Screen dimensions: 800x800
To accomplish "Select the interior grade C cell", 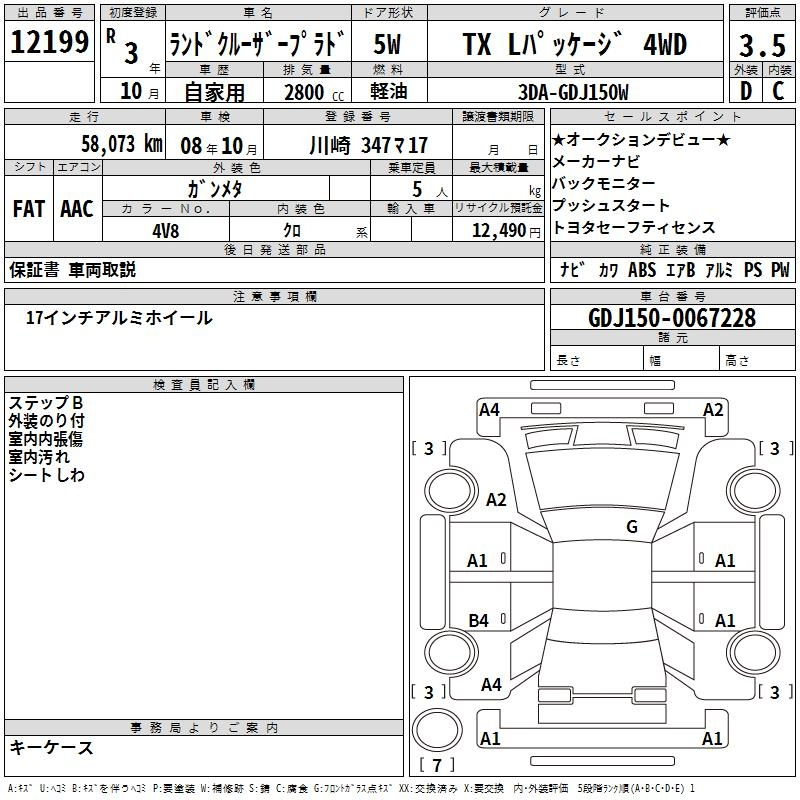I will [778, 92].
